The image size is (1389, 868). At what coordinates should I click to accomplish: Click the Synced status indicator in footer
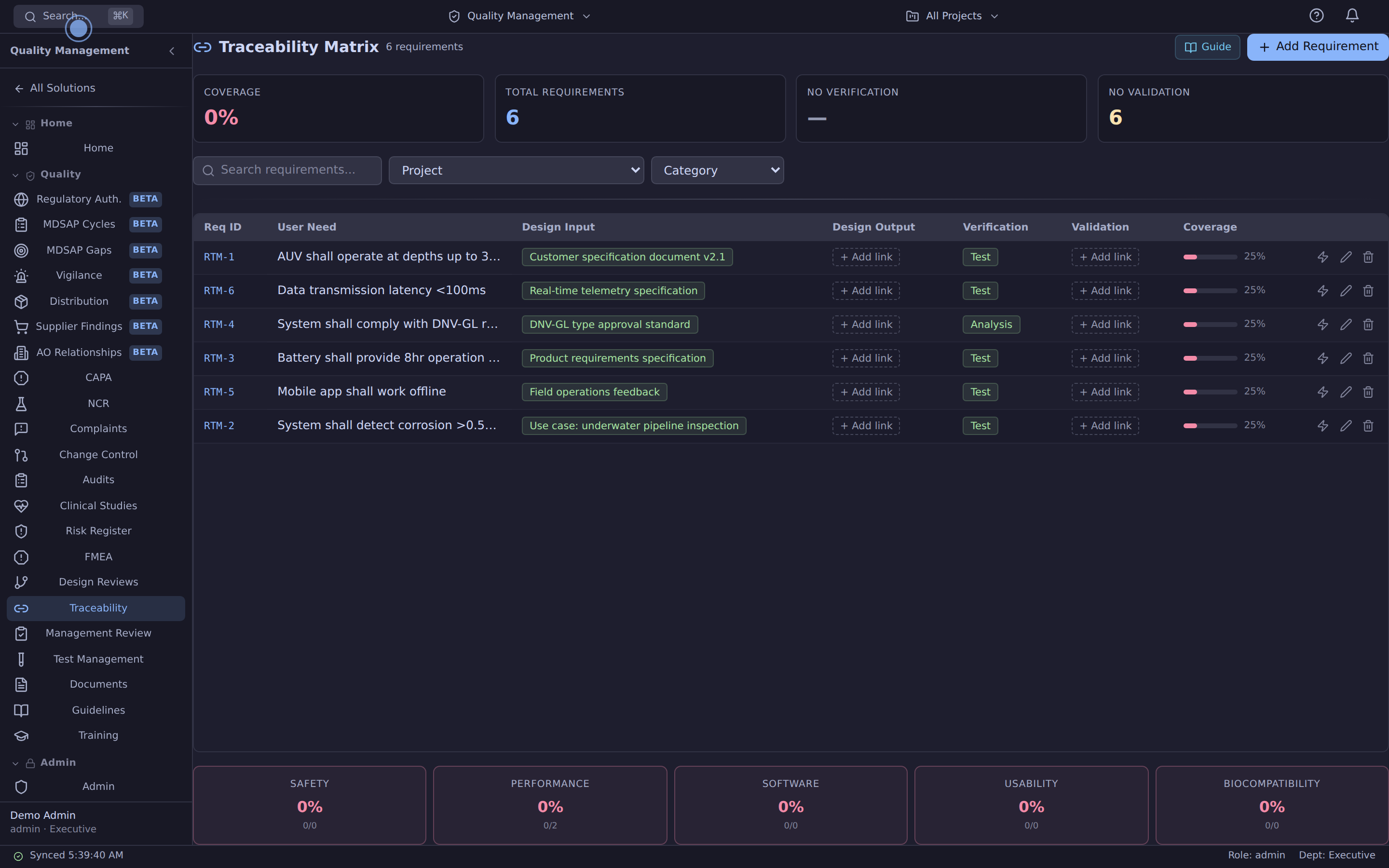point(68,855)
